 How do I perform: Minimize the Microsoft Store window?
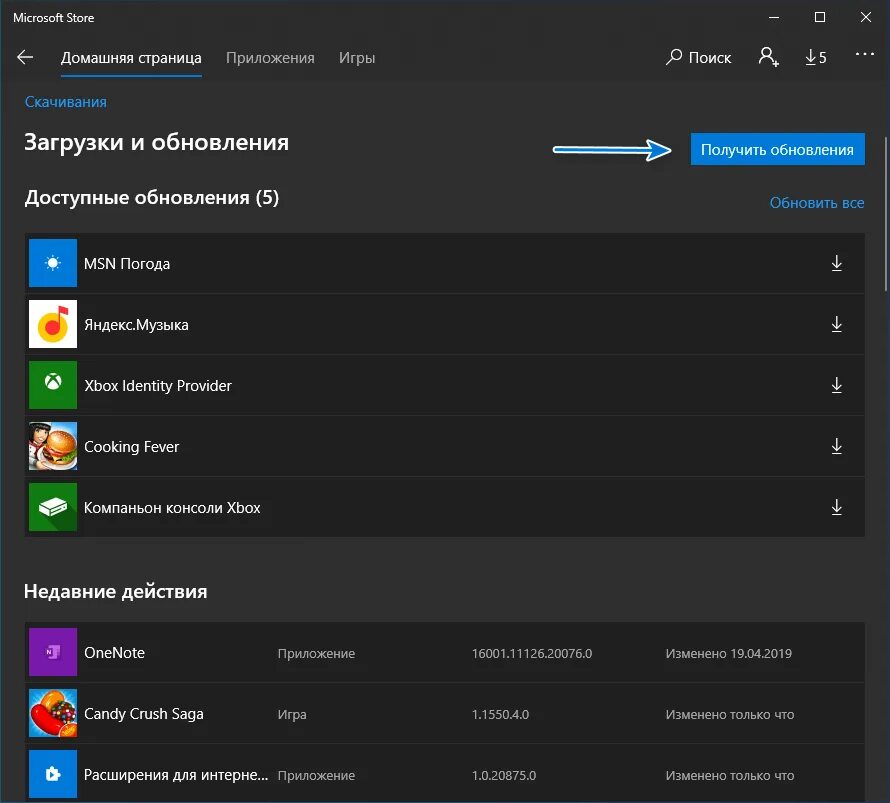[774, 18]
